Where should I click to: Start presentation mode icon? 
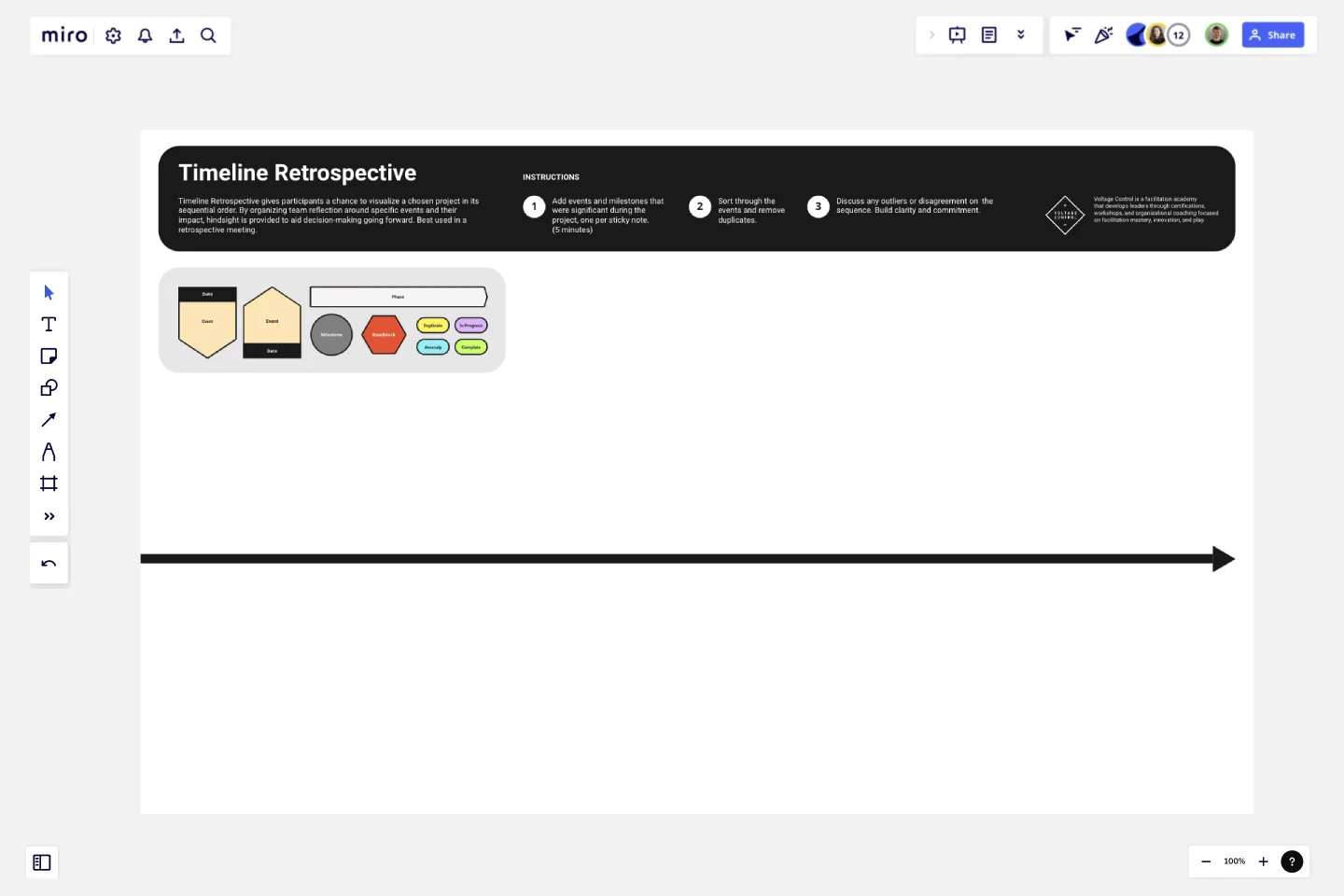pyautogui.click(x=958, y=35)
